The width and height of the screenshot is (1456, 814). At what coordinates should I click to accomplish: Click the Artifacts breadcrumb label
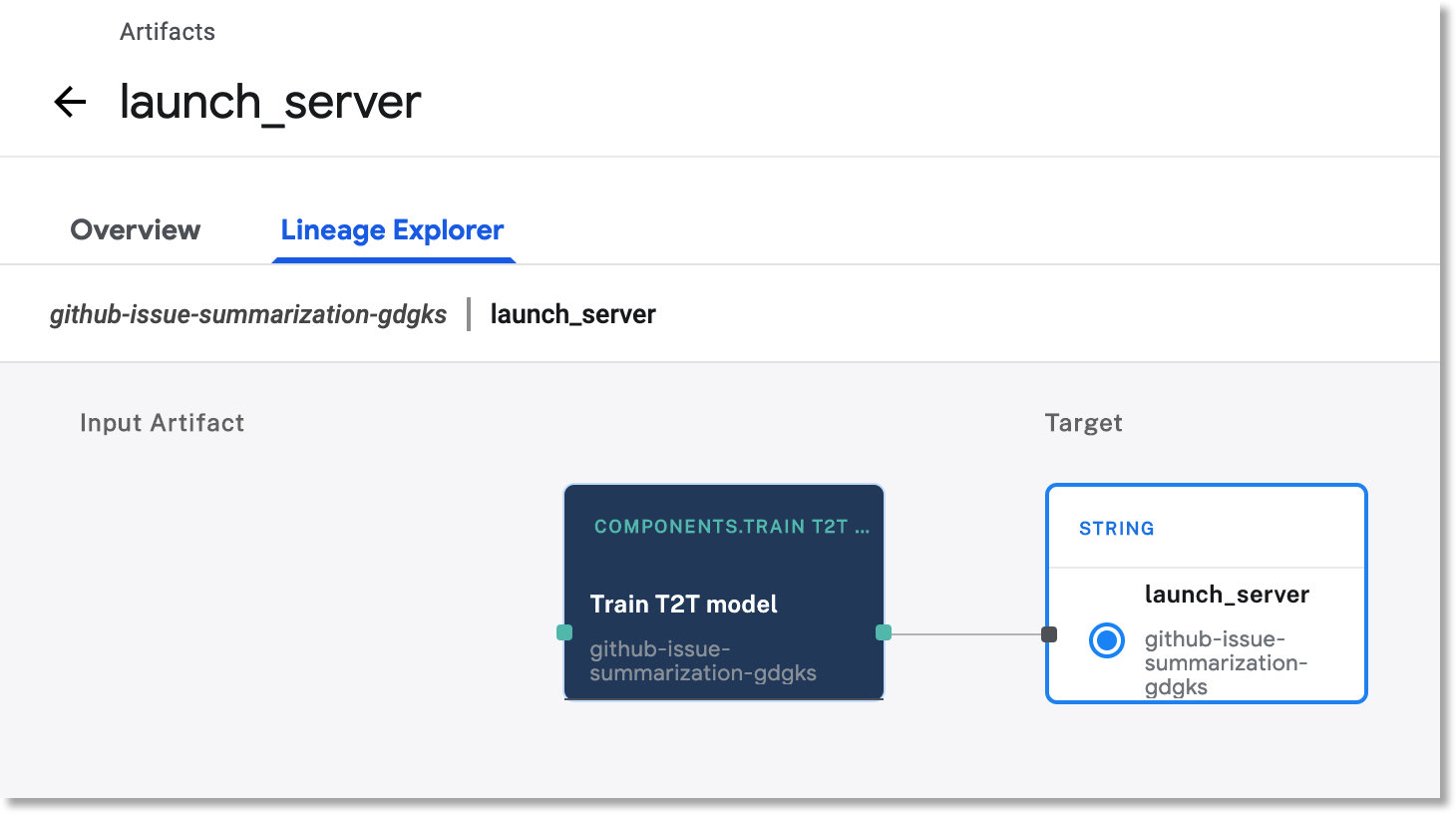point(168,31)
